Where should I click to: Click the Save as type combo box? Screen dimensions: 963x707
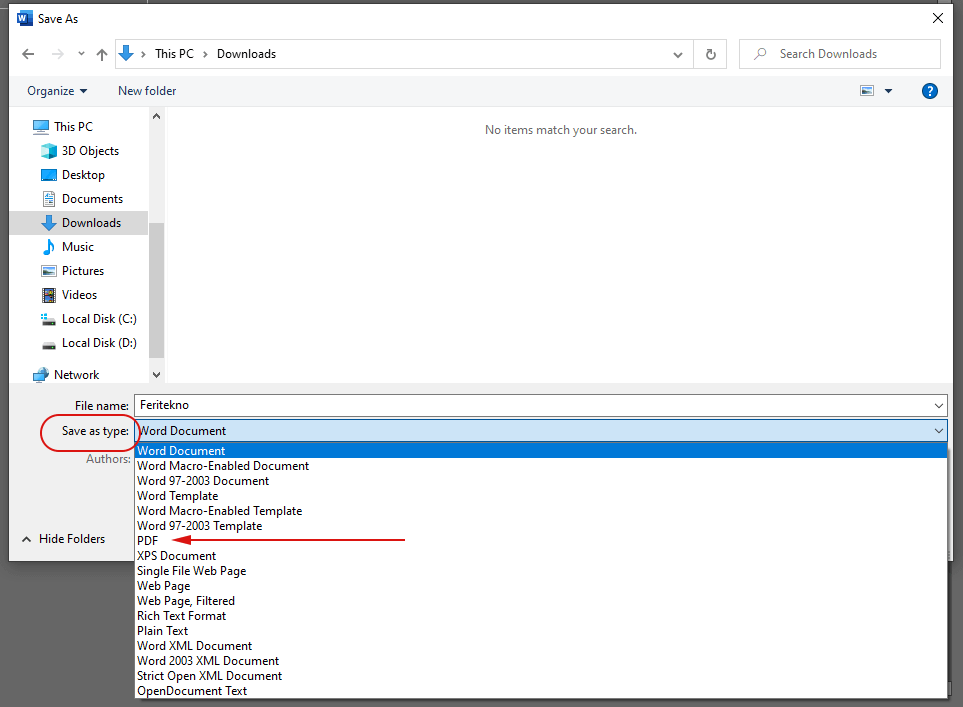[541, 431]
